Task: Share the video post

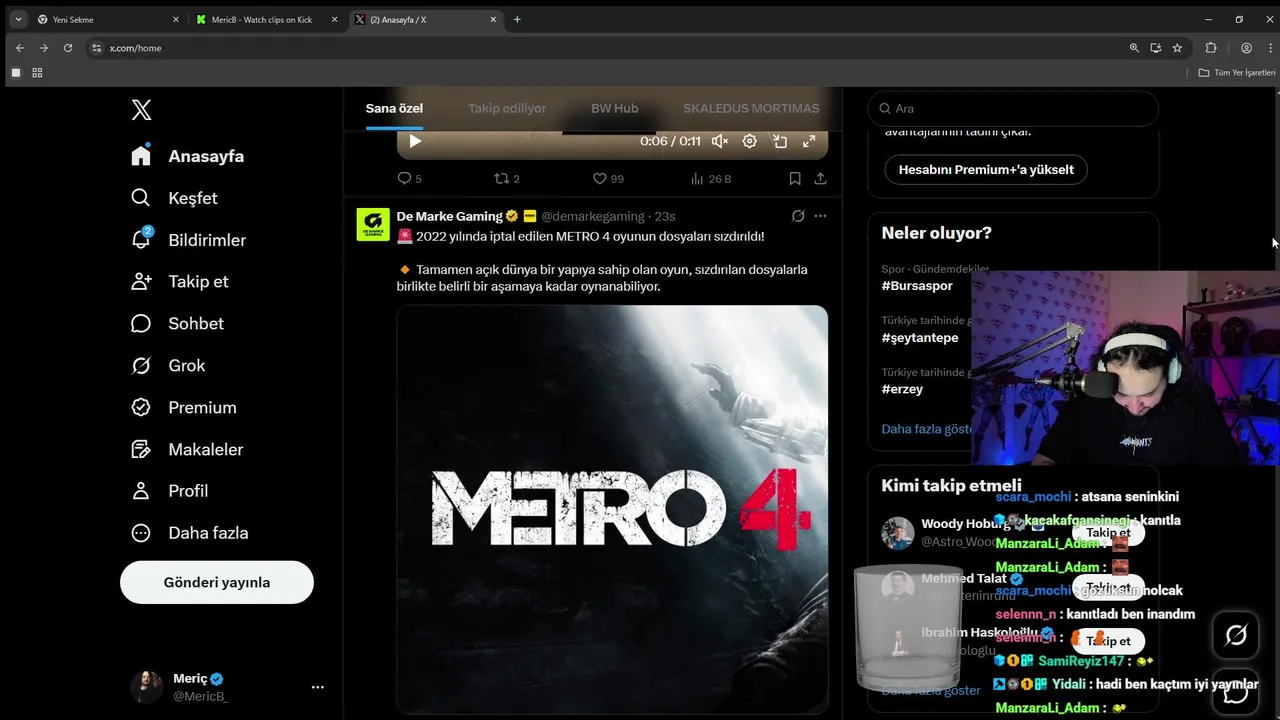Action: 820,179
